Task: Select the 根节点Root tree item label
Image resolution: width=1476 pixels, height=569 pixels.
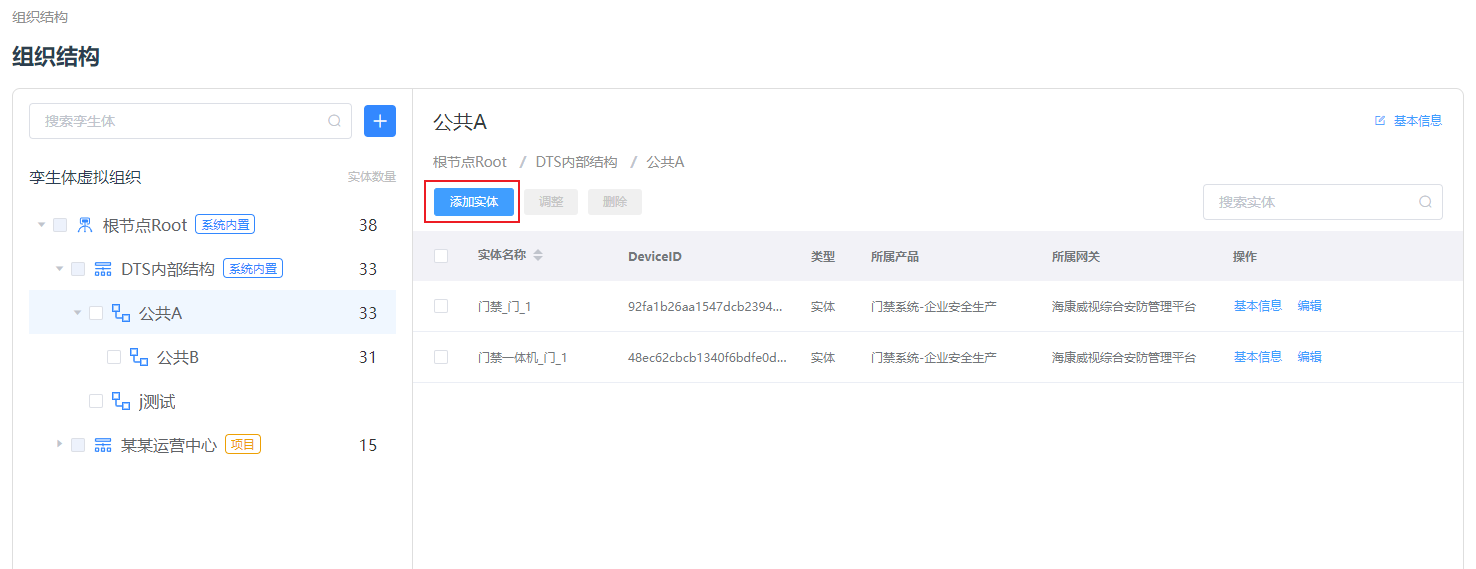Action: click(145, 225)
